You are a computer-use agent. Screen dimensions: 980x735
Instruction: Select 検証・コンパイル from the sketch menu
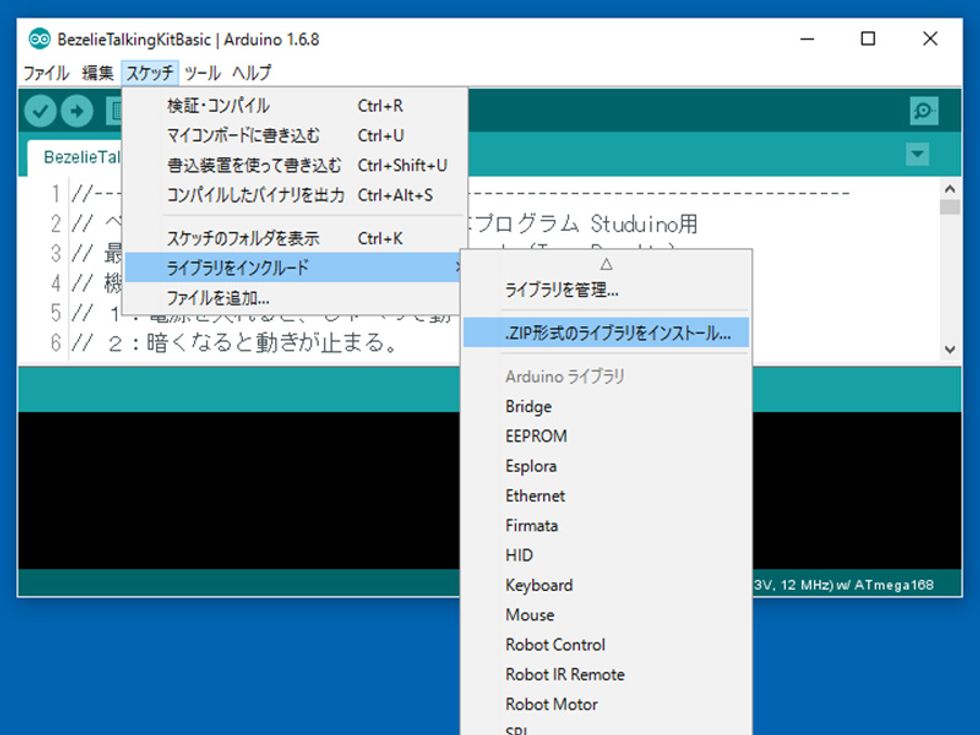tap(218, 106)
